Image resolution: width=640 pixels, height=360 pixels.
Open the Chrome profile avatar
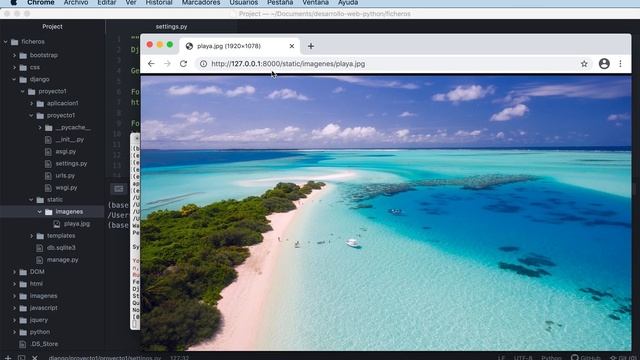[x=604, y=64]
